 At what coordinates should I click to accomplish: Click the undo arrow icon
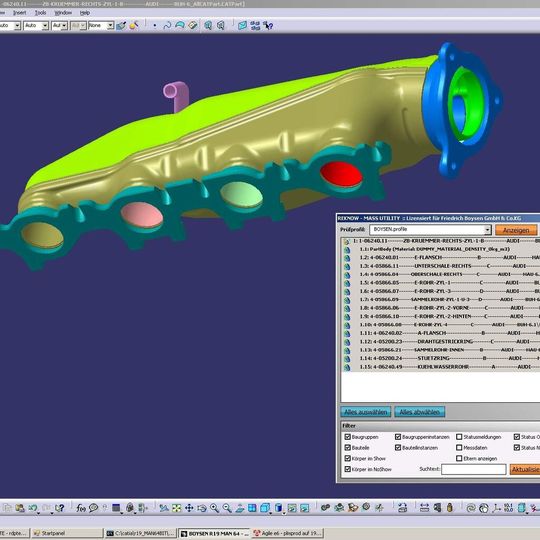pyautogui.click(x=33, y=508)
